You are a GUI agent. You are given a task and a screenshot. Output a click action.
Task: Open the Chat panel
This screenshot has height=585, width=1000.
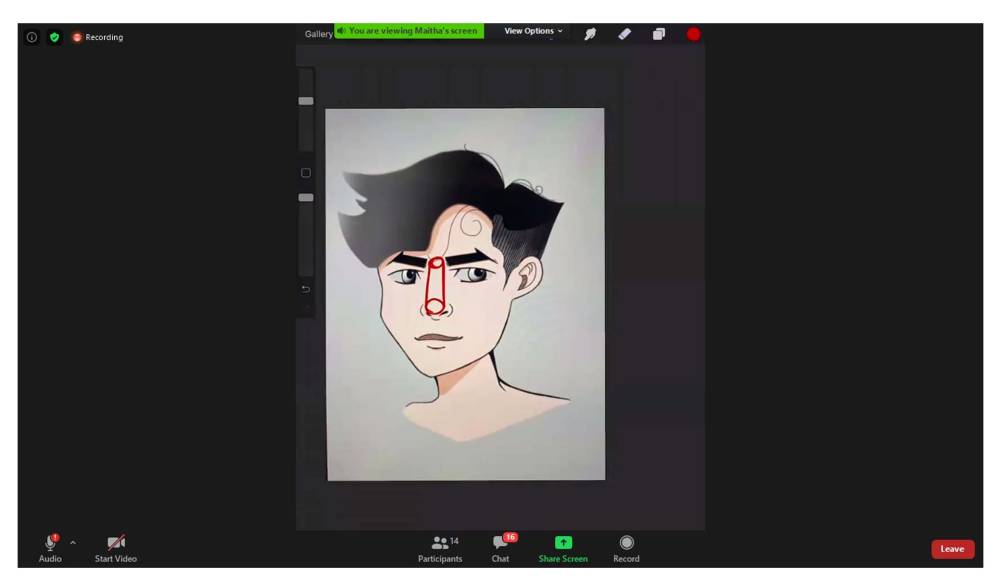click(x=500, y=548)
